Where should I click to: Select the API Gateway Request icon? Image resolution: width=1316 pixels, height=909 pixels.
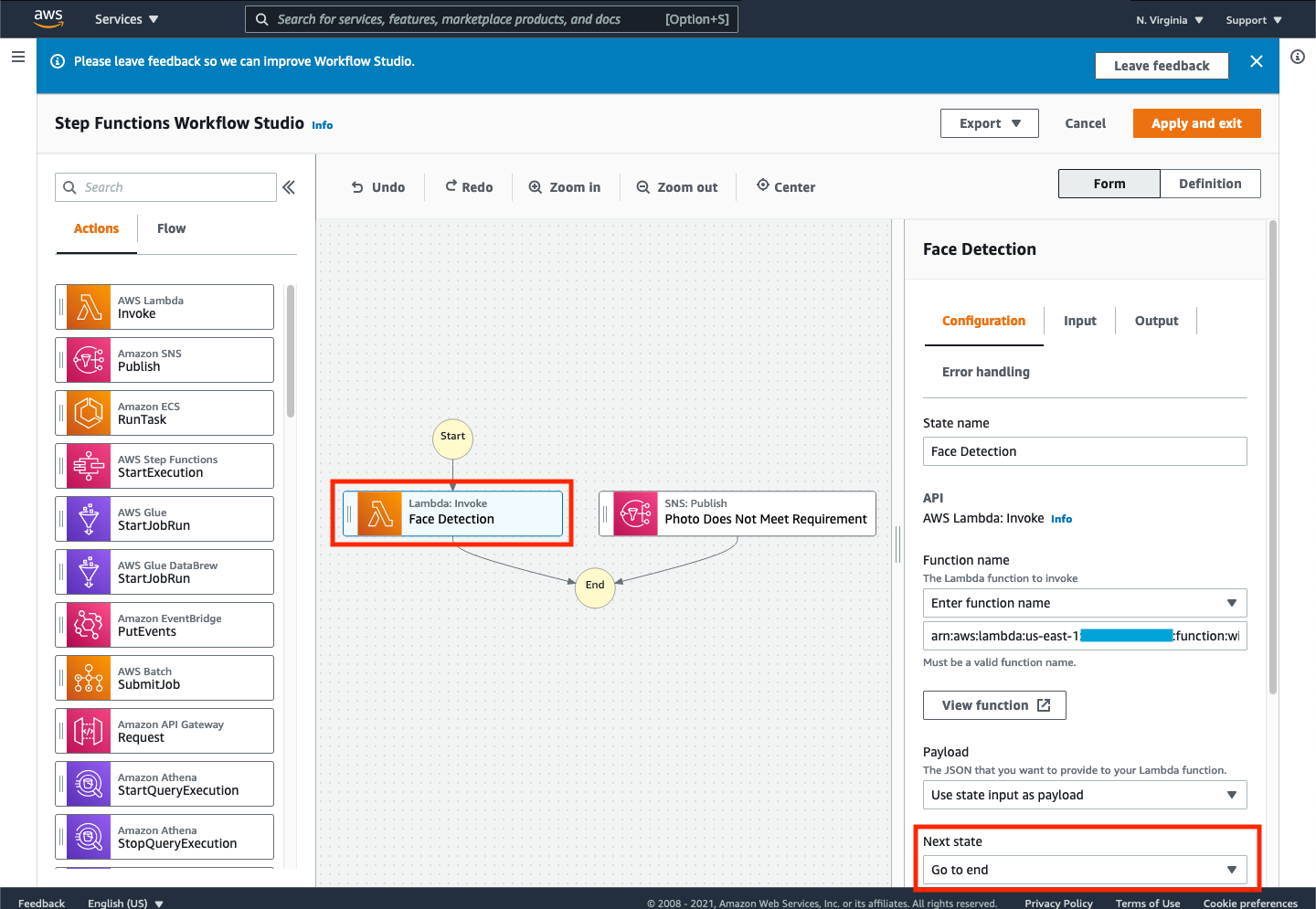click(89, 731)
